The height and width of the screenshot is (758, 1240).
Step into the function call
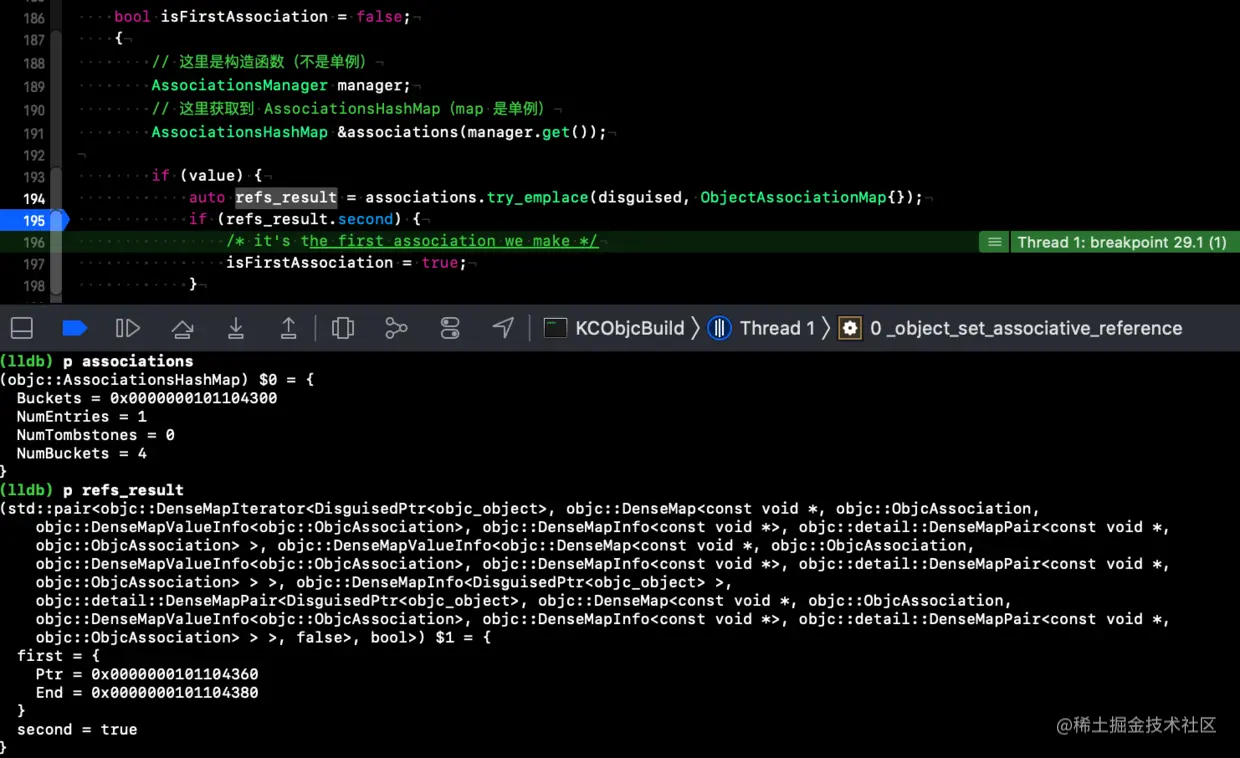point(236,328)
